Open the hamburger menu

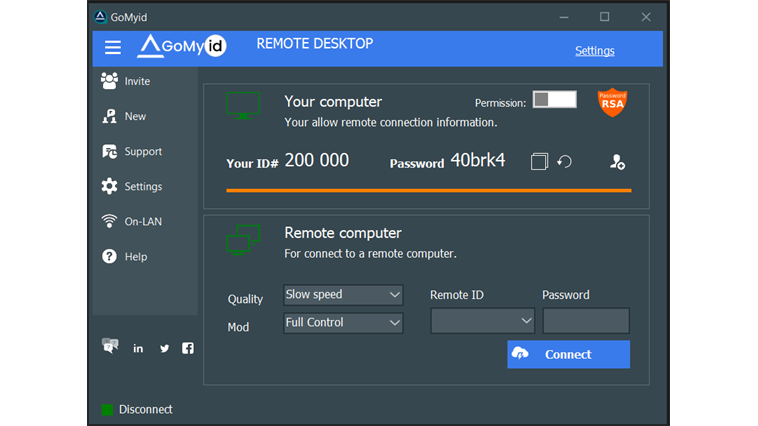point(113,47)
